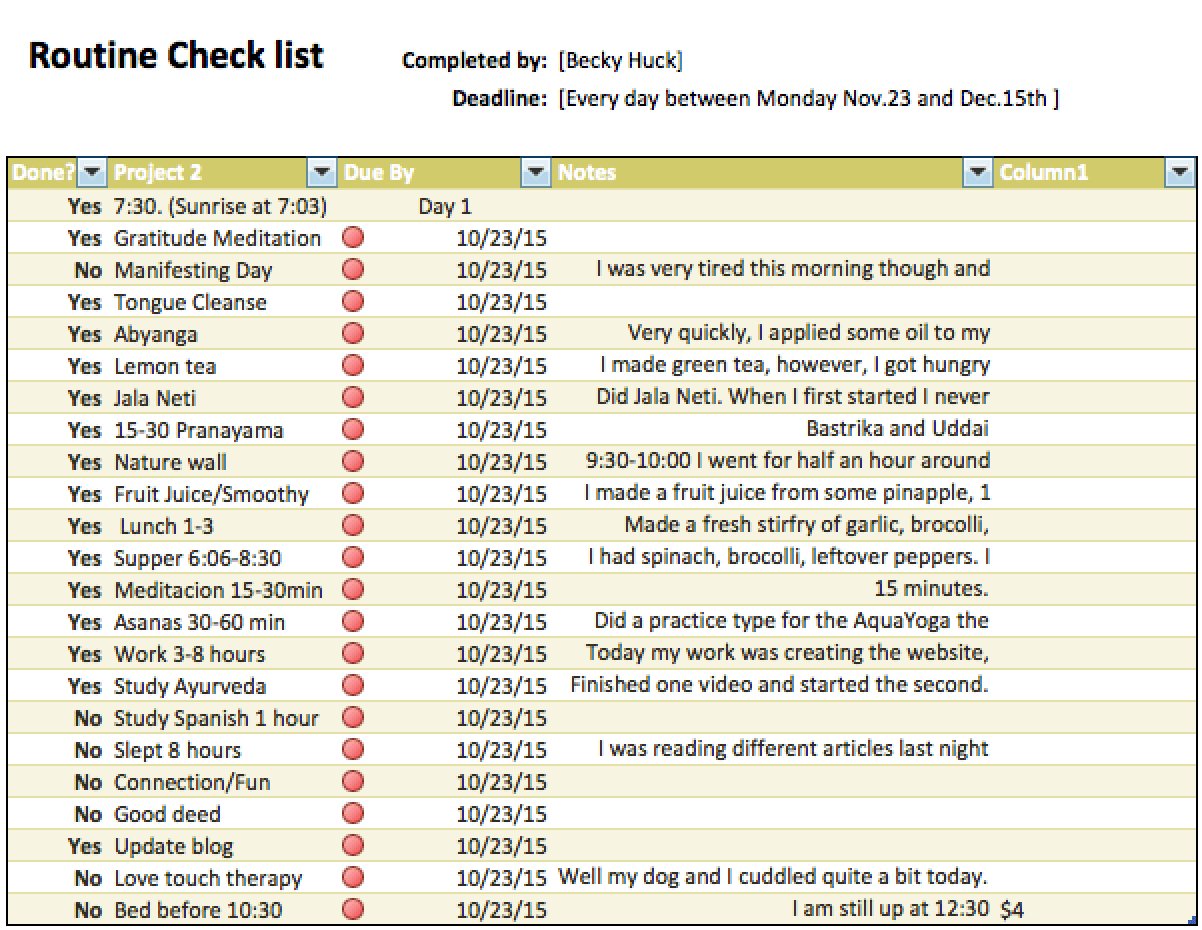Select the Yes cell beside Tongue Cleanse
The height and width of the screenshot is (930, 1202).
click(86, 302)
